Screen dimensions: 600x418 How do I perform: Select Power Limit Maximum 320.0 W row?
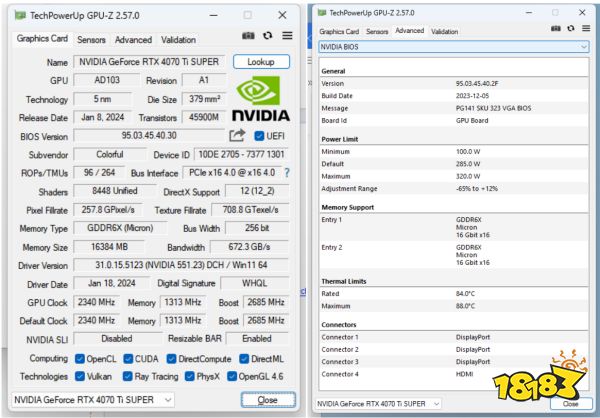[x=454, y=176]
